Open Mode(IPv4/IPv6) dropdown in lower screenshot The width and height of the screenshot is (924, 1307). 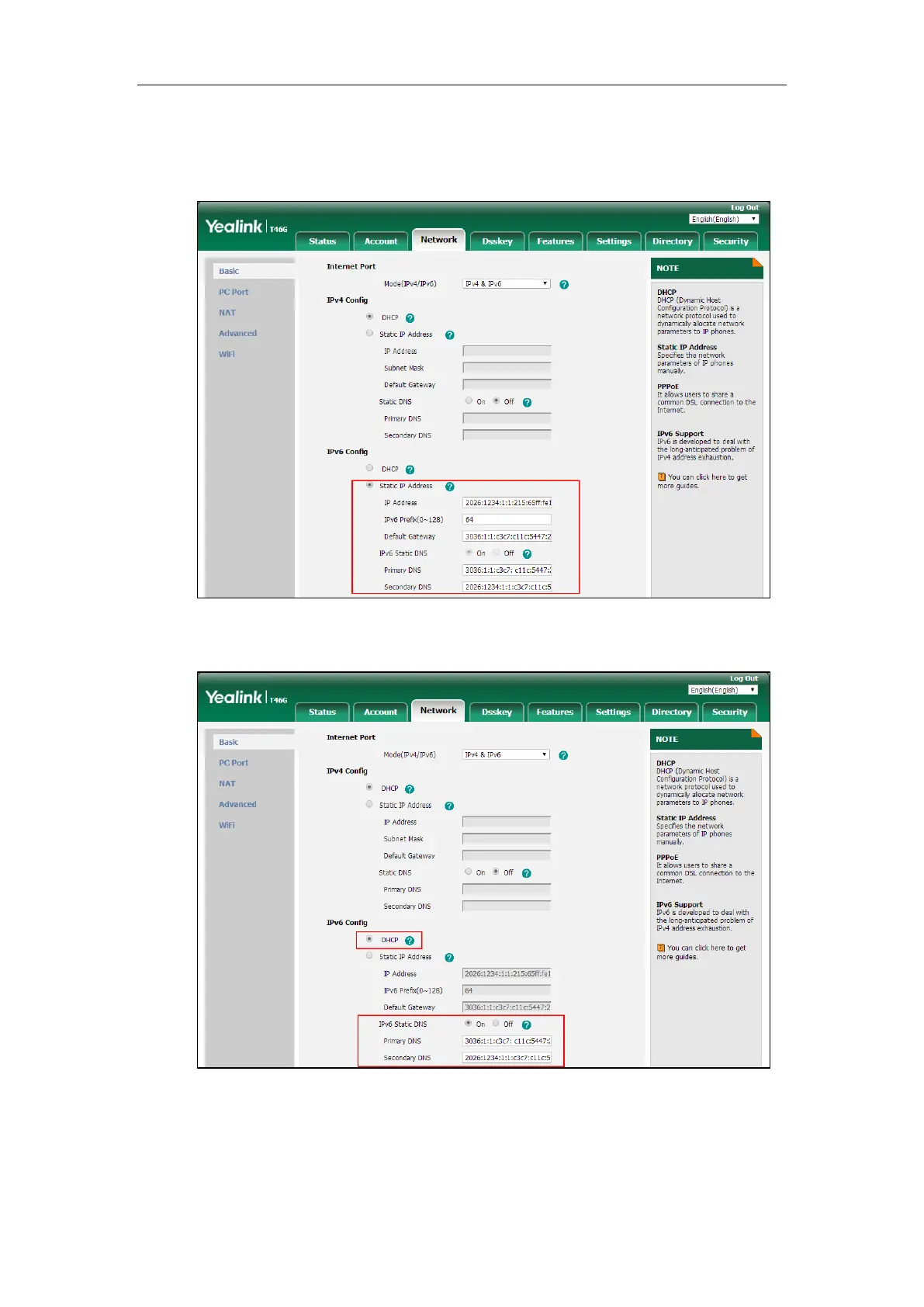(x=506, y=755)
